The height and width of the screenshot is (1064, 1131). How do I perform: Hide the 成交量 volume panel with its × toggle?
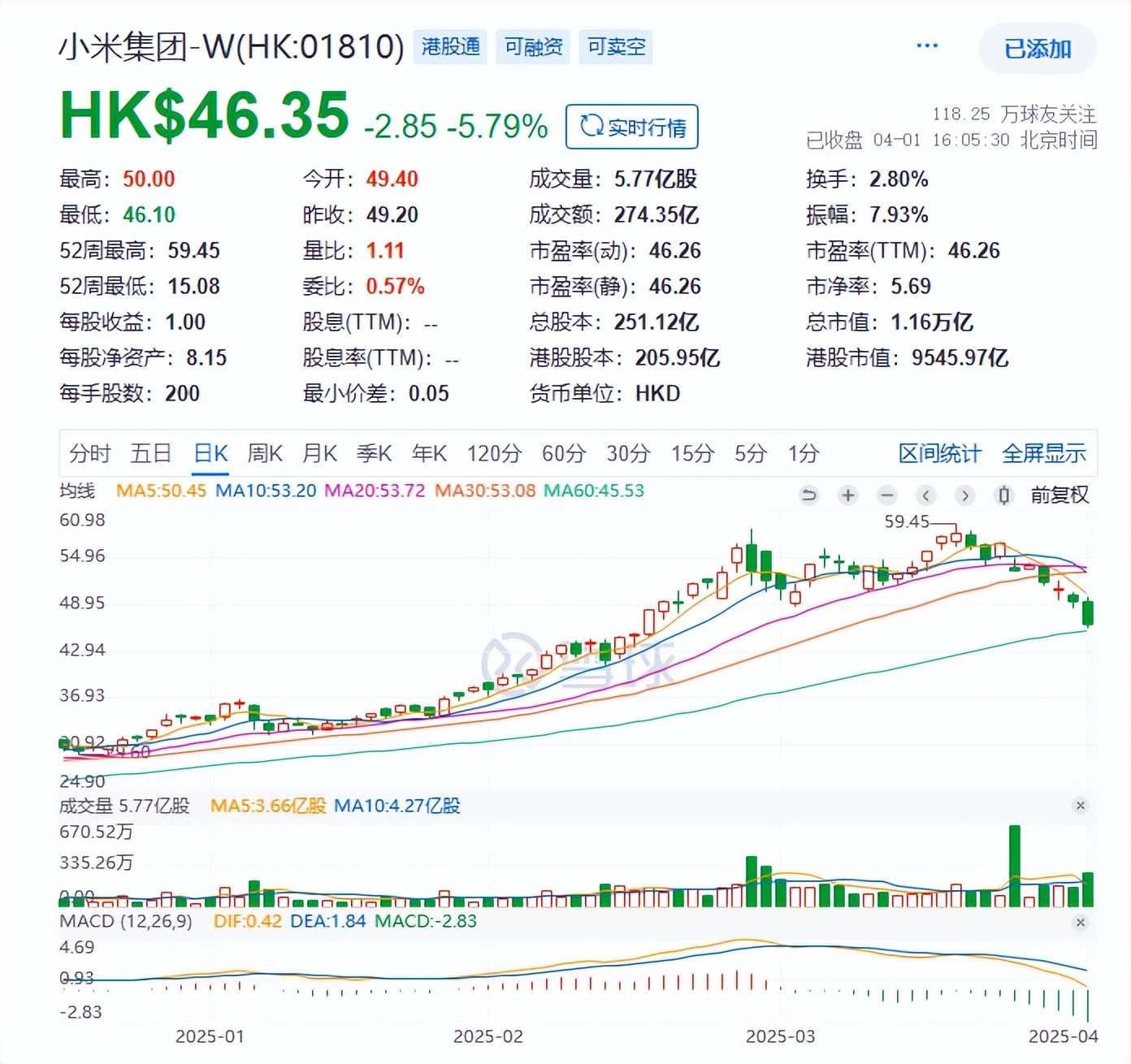point(1080,805)
